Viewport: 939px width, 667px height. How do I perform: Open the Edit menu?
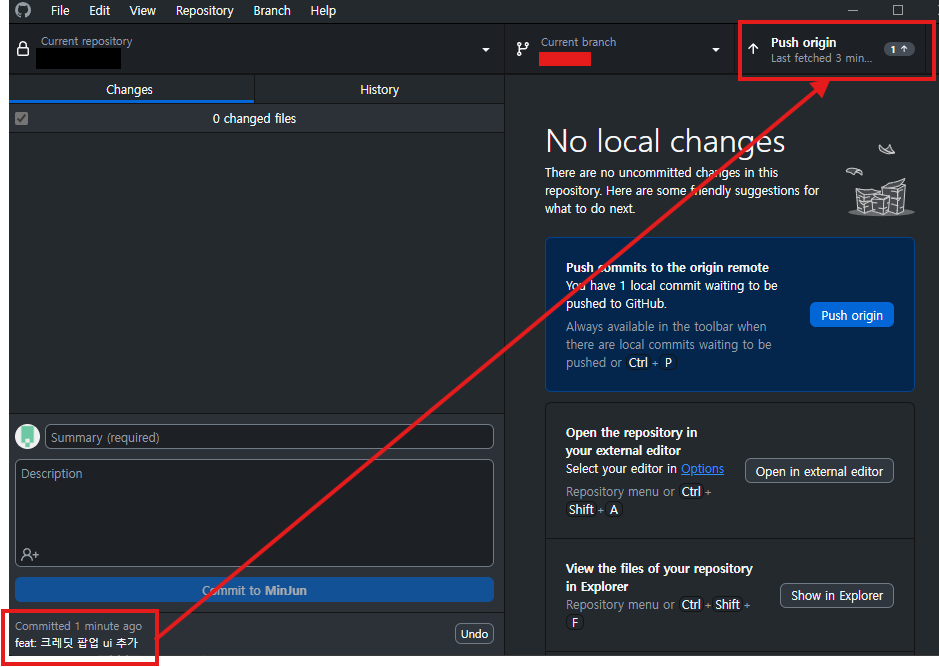point(99,11)
